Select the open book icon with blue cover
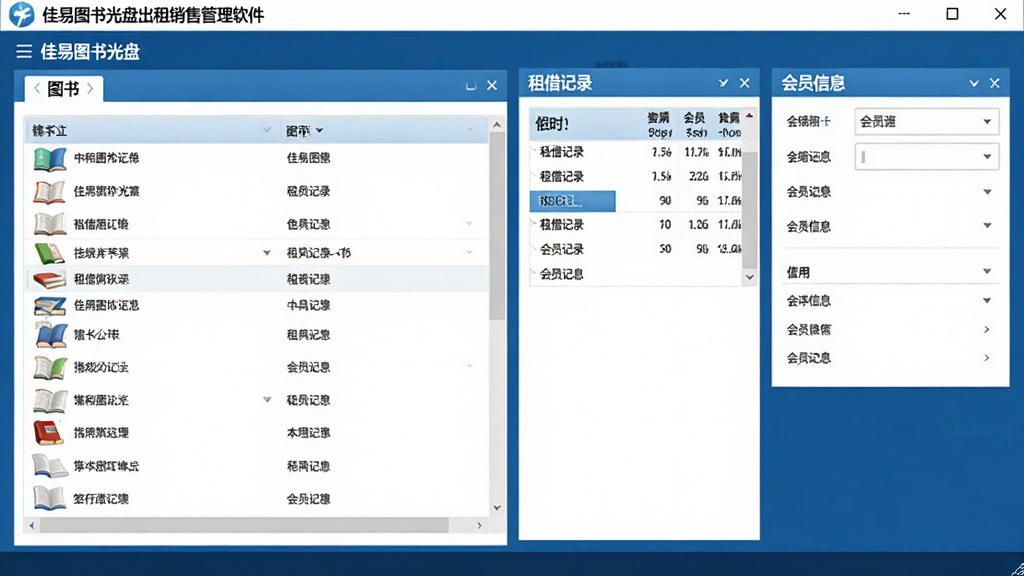The width and height of the screenshot is (1024, 576). [51, 335]
